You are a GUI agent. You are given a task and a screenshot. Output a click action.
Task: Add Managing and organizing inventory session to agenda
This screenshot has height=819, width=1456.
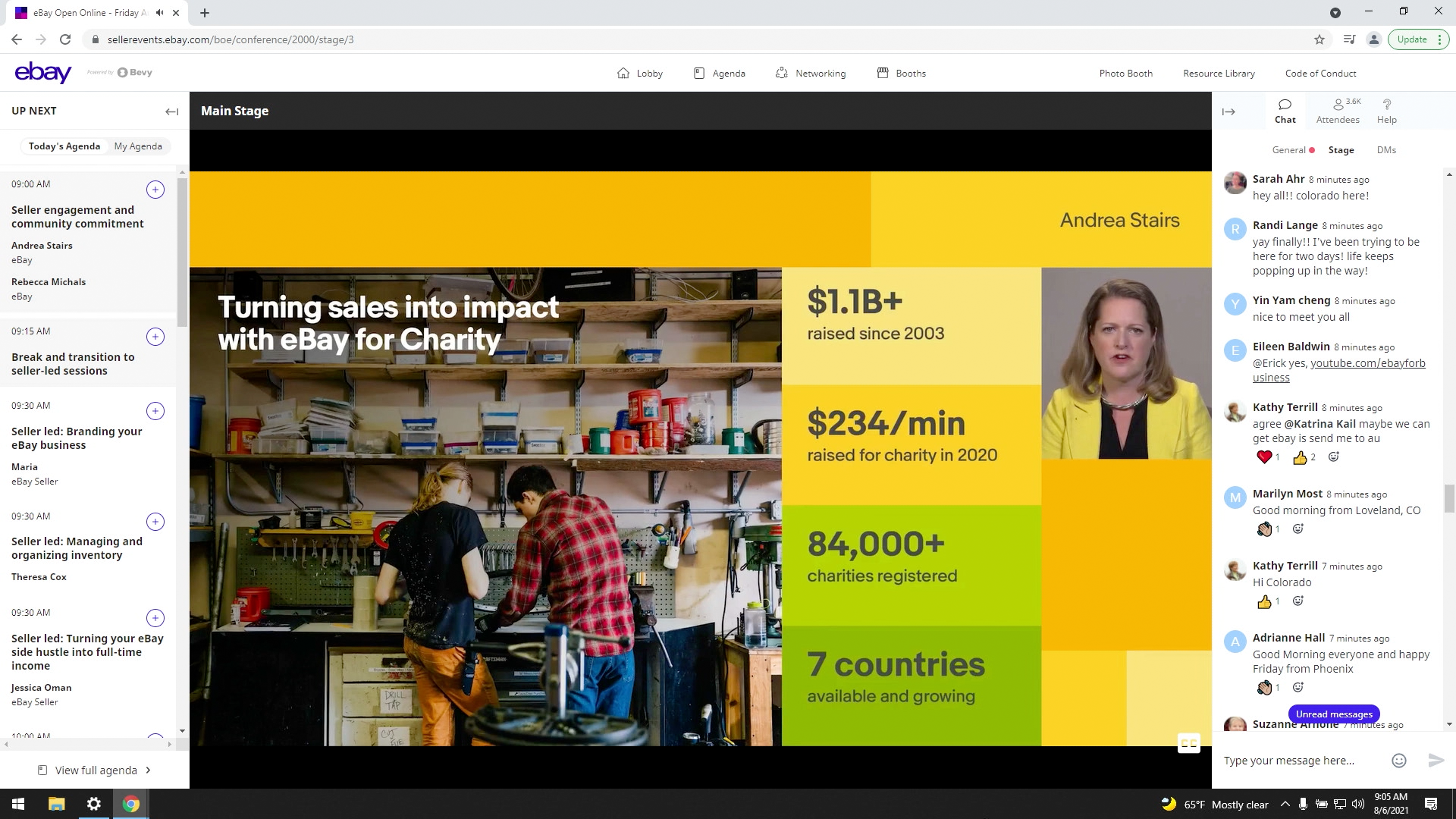(155, 522)
